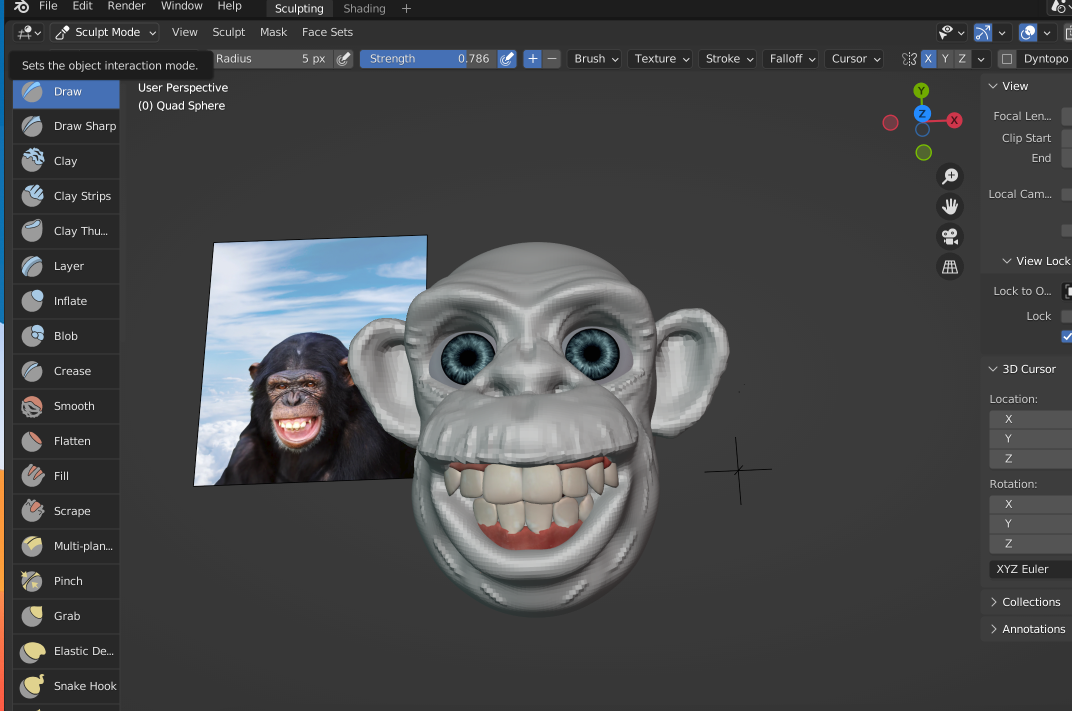Toggle X axis symmetry
The height and width of the screenshot is (711, 1072).
pyautogui.click(x=928, y=59)
